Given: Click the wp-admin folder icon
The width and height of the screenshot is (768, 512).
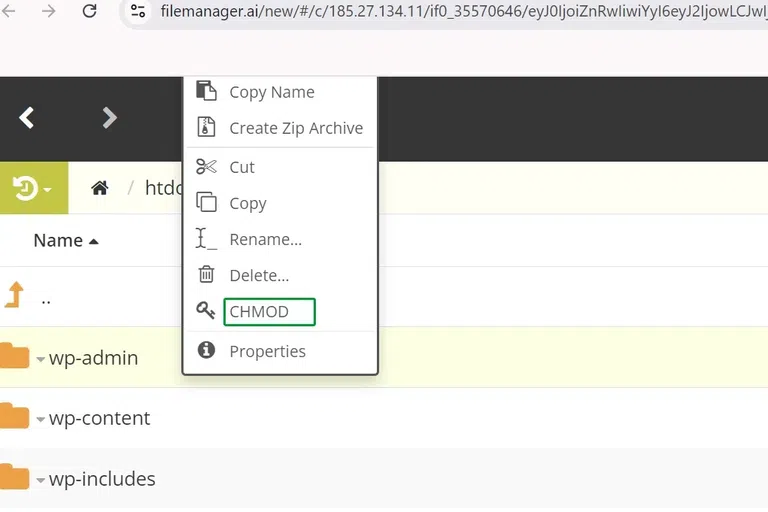Looking at the screenshot, I should tap(15, 356).
